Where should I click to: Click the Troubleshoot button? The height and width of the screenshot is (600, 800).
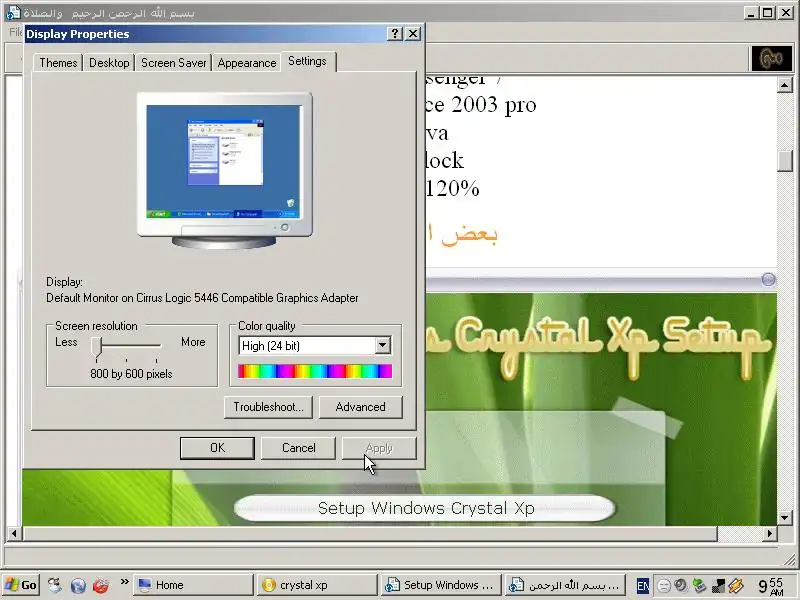pos(268,407)
